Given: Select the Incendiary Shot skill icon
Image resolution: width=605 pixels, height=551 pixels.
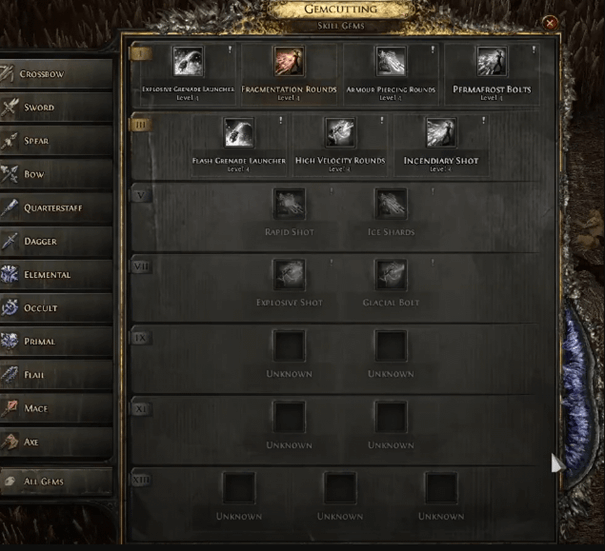Looking at the screenshot, I should pos(441,133).
